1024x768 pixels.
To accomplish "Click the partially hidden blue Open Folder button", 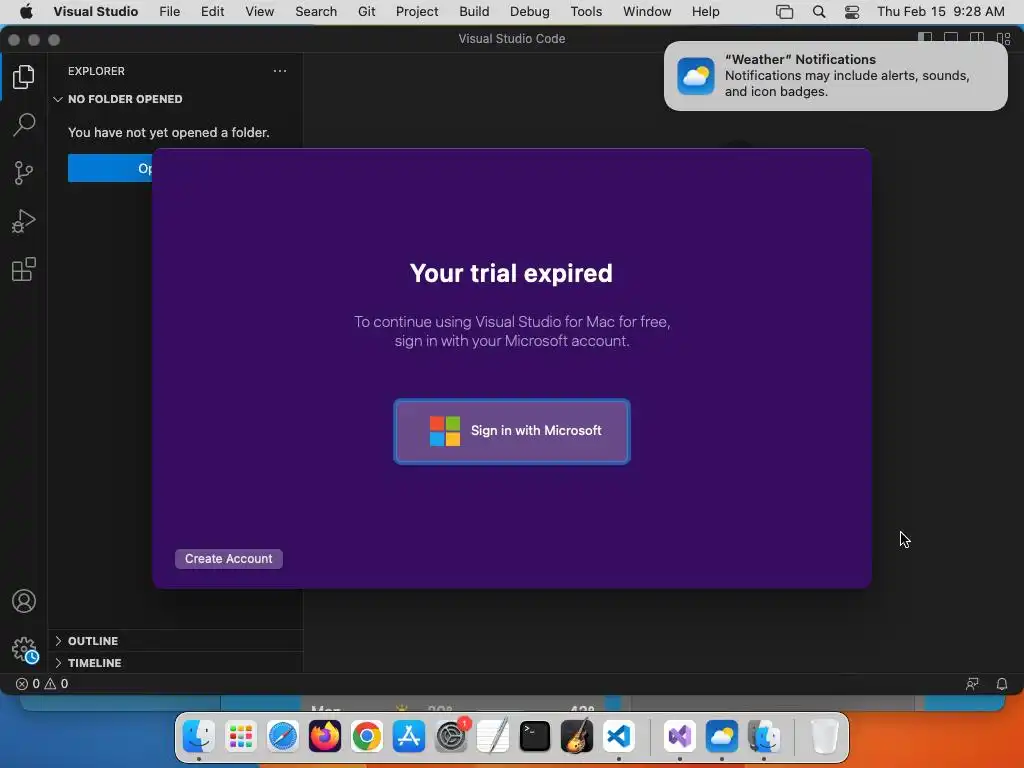I will coord(110,168).
